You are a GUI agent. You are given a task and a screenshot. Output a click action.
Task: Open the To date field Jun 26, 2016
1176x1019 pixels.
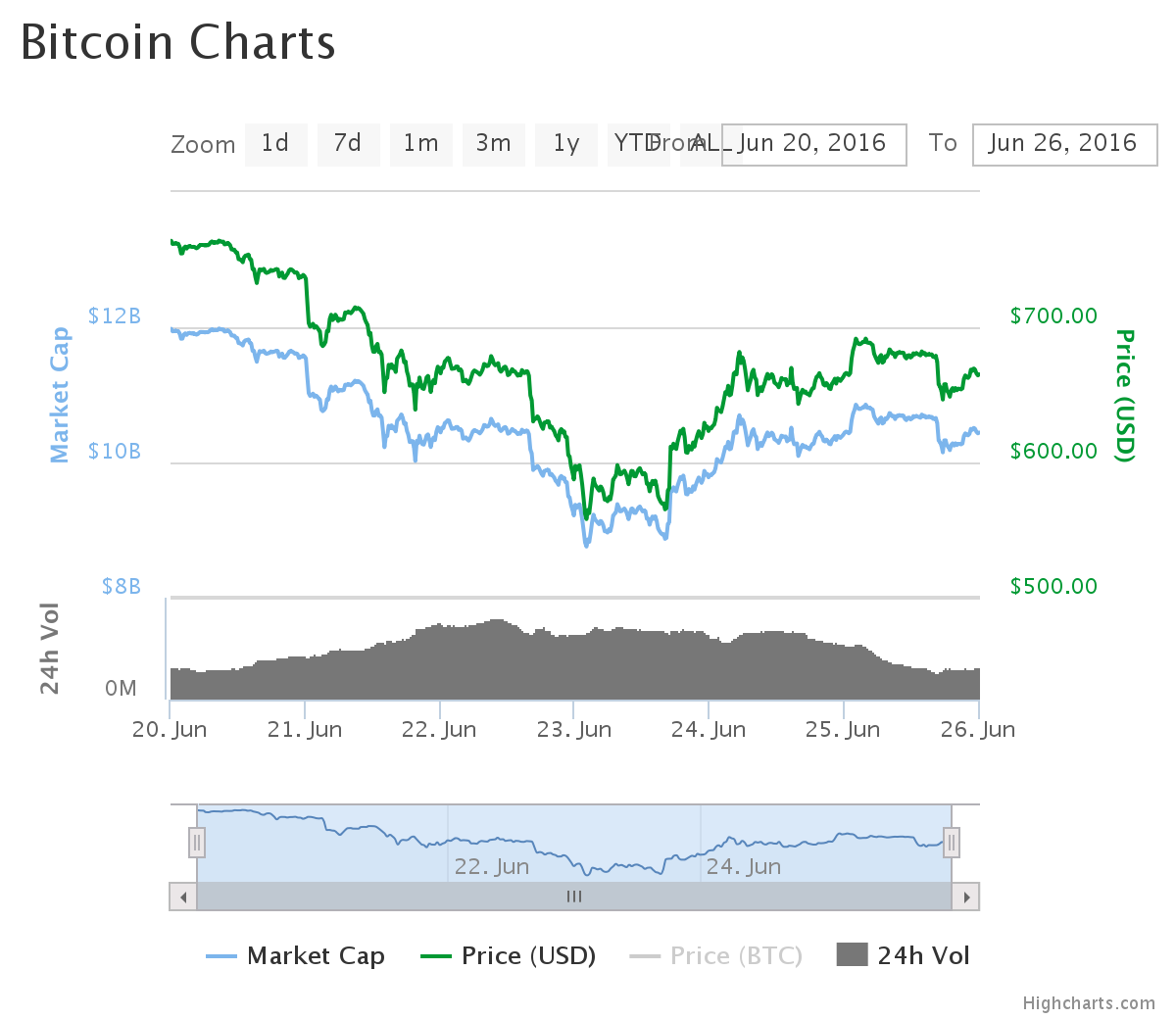coord(1065,144)
